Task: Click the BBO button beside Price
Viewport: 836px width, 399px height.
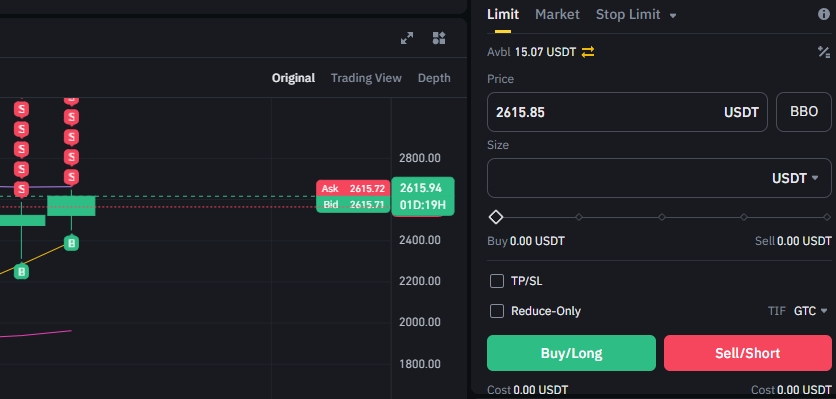Action: [x=803, y=112]
